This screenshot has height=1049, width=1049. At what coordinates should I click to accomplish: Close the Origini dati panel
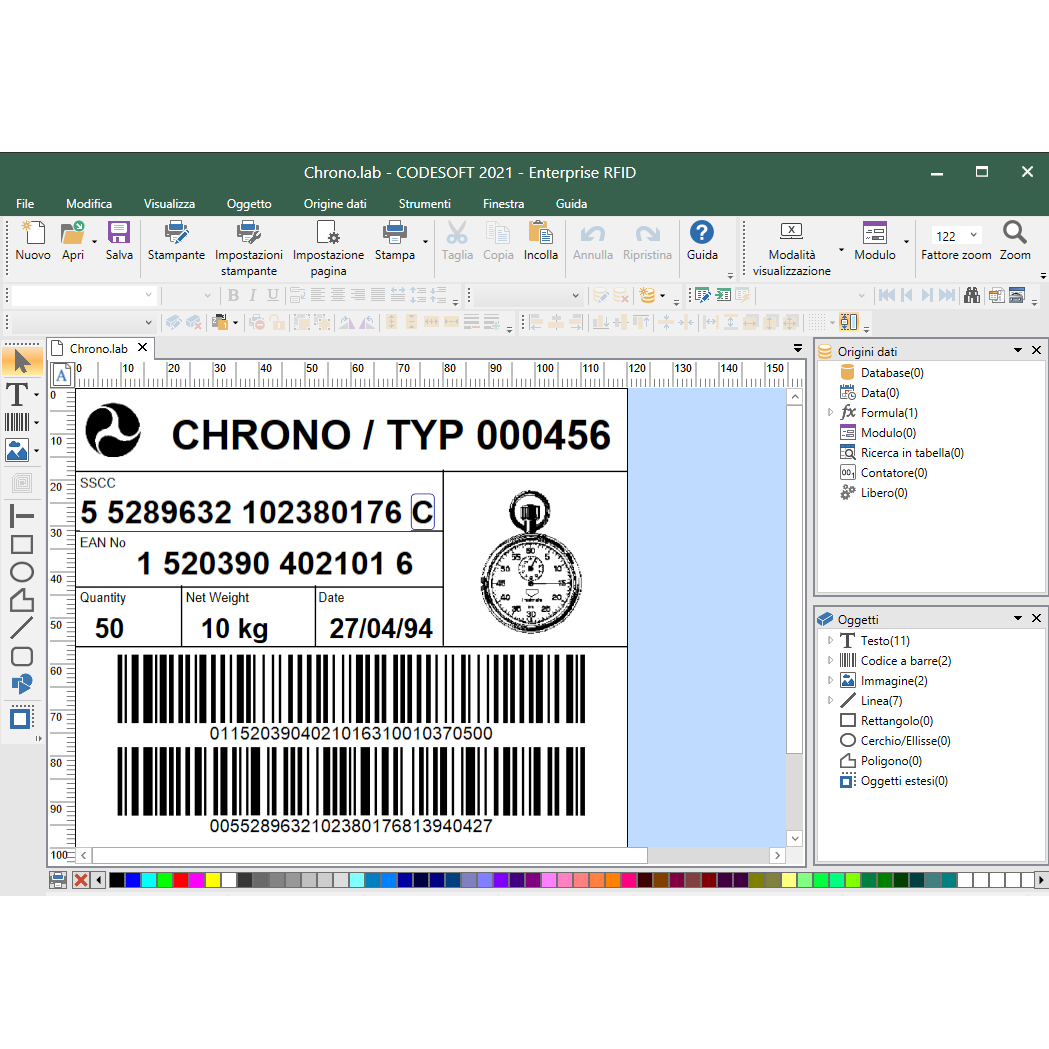click(1036, 351)
